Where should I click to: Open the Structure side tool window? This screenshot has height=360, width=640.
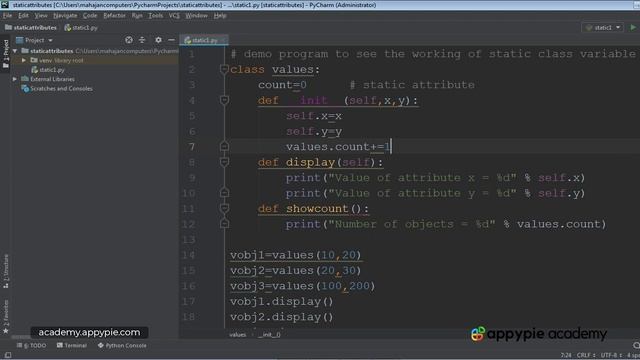pyautogui.click(x=5, y=271)
